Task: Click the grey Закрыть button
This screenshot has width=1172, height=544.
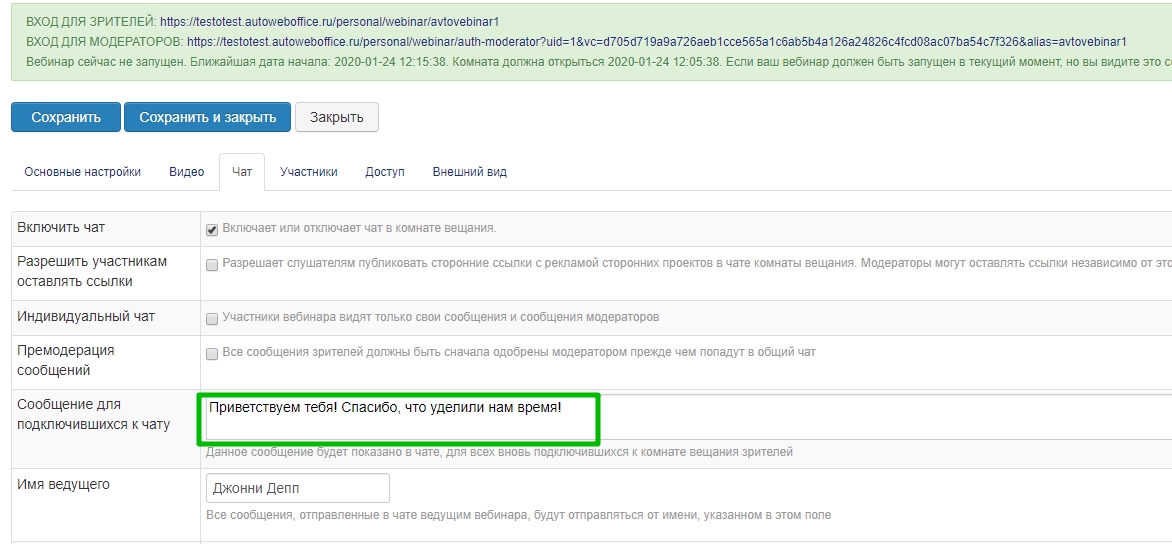Action: (336, 117)
